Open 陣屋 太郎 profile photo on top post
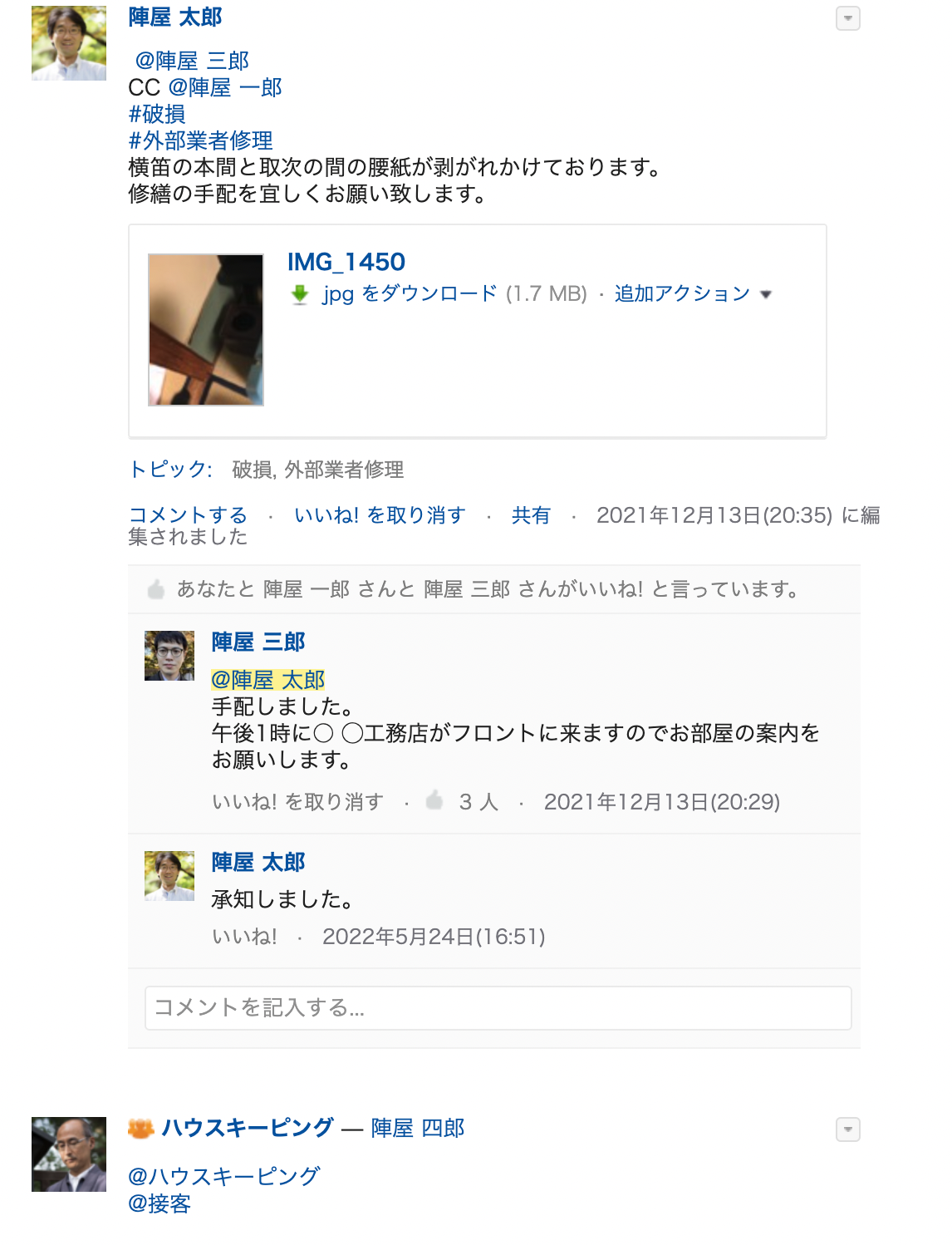The width and height of the screenshot is (952, 1245). click(69, 43)
